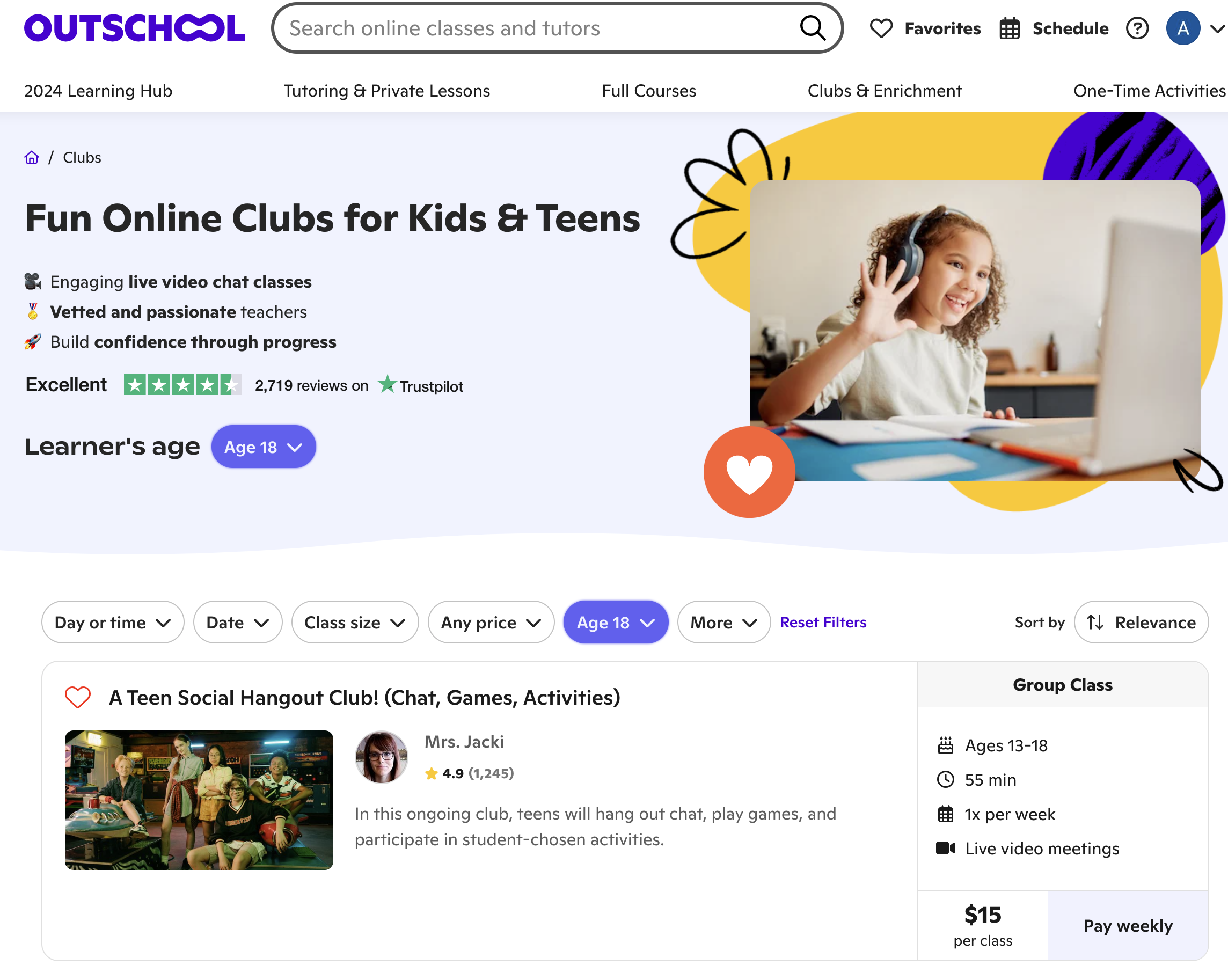1228x980 pixels.
Task: Open the Schedule calendar icon
Action: click(x=1009, y=28)
